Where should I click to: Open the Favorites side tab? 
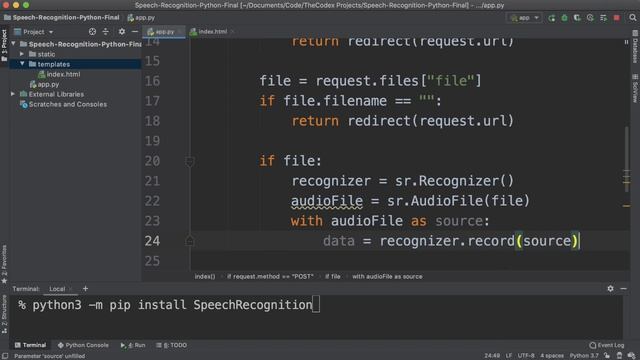pyautogui.click(x=4, y=264)
